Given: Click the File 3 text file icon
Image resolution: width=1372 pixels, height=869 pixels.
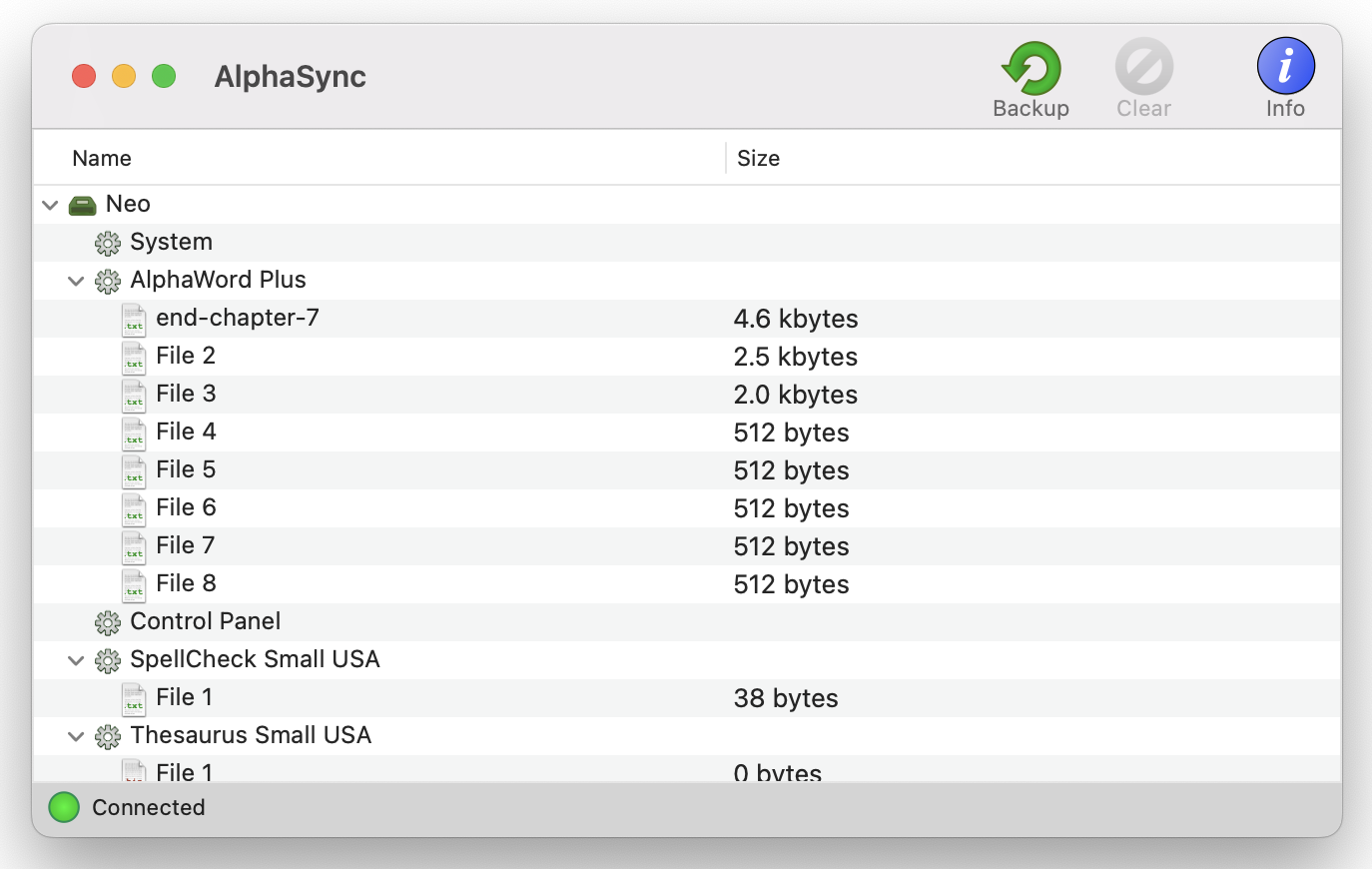Looking at the screenshot, I should coord(134,396).
